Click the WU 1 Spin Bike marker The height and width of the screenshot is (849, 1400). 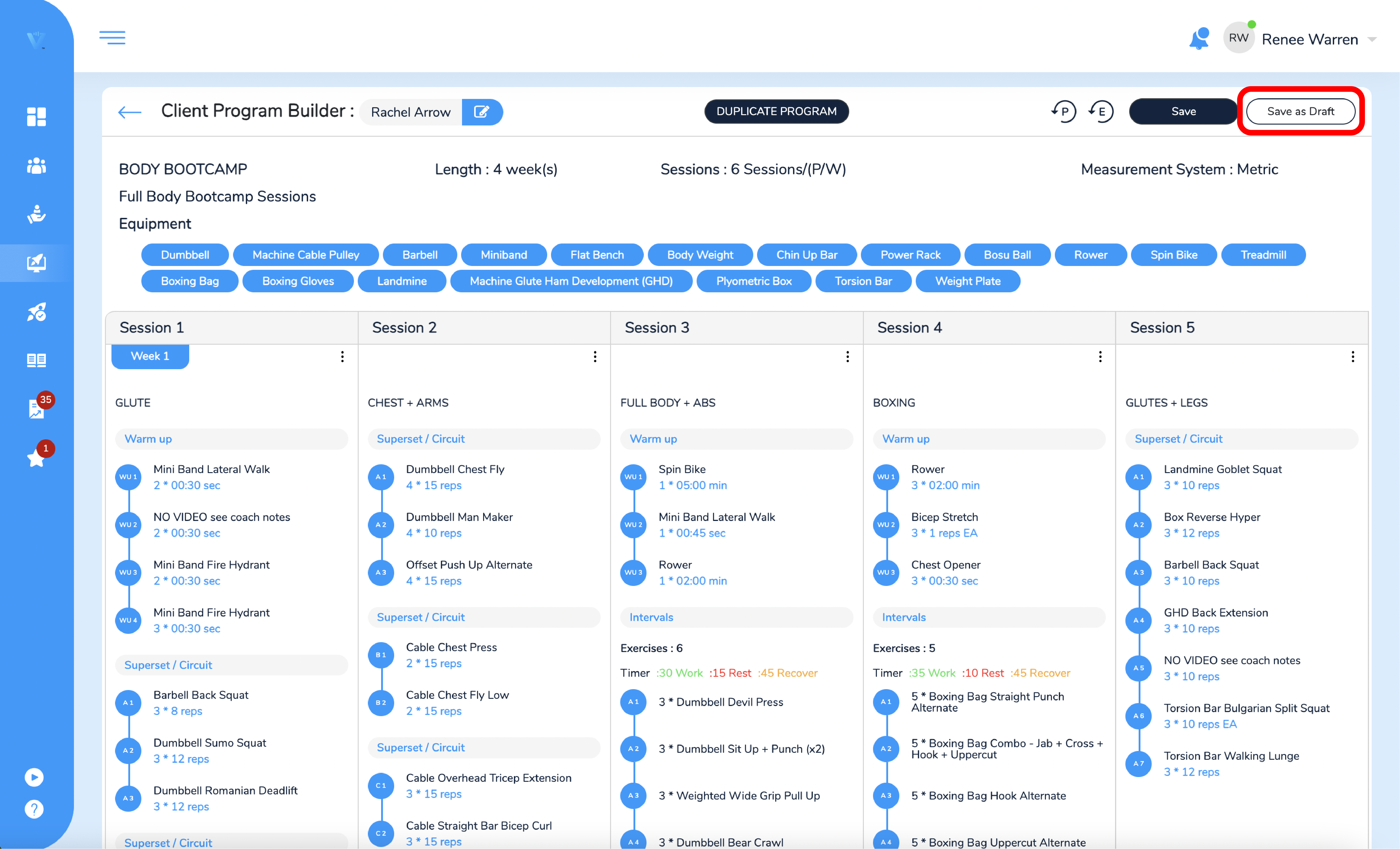click(633, 477)
